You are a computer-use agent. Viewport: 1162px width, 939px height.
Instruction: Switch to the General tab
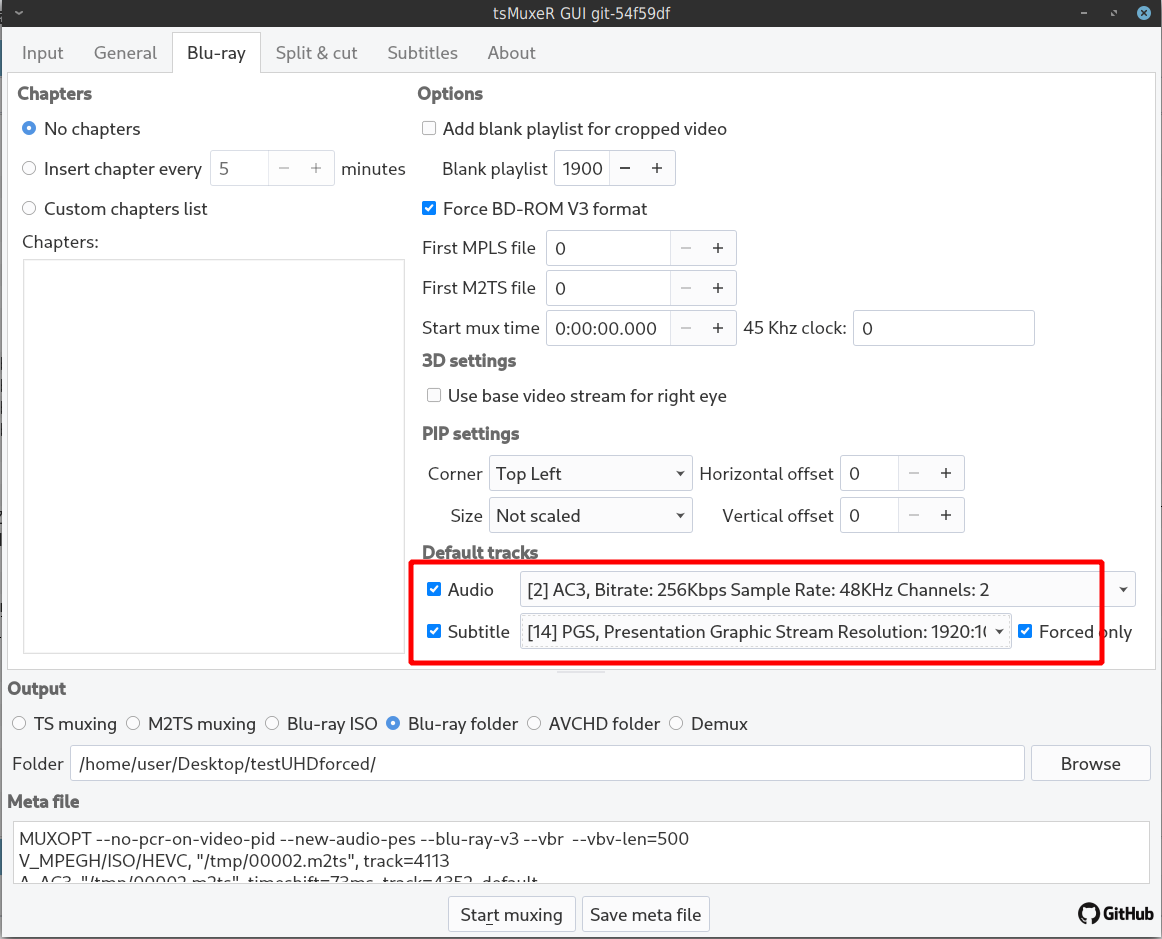(125, 53)
